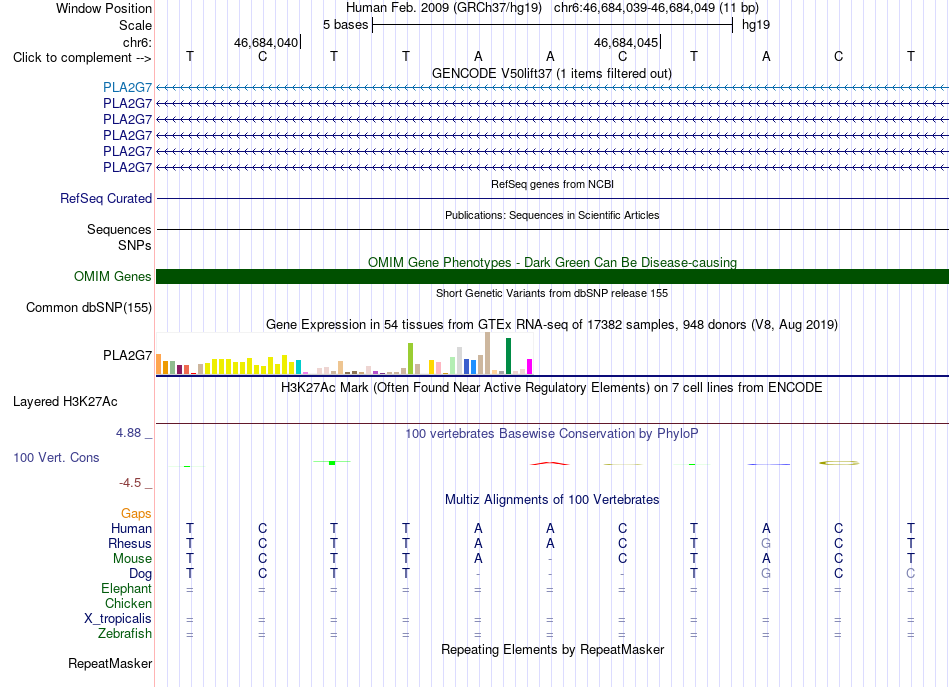Click the Human Feb. 2009 (GRCh37/hg19) title
Screen dimensions: 950x687
pos(443,8)
